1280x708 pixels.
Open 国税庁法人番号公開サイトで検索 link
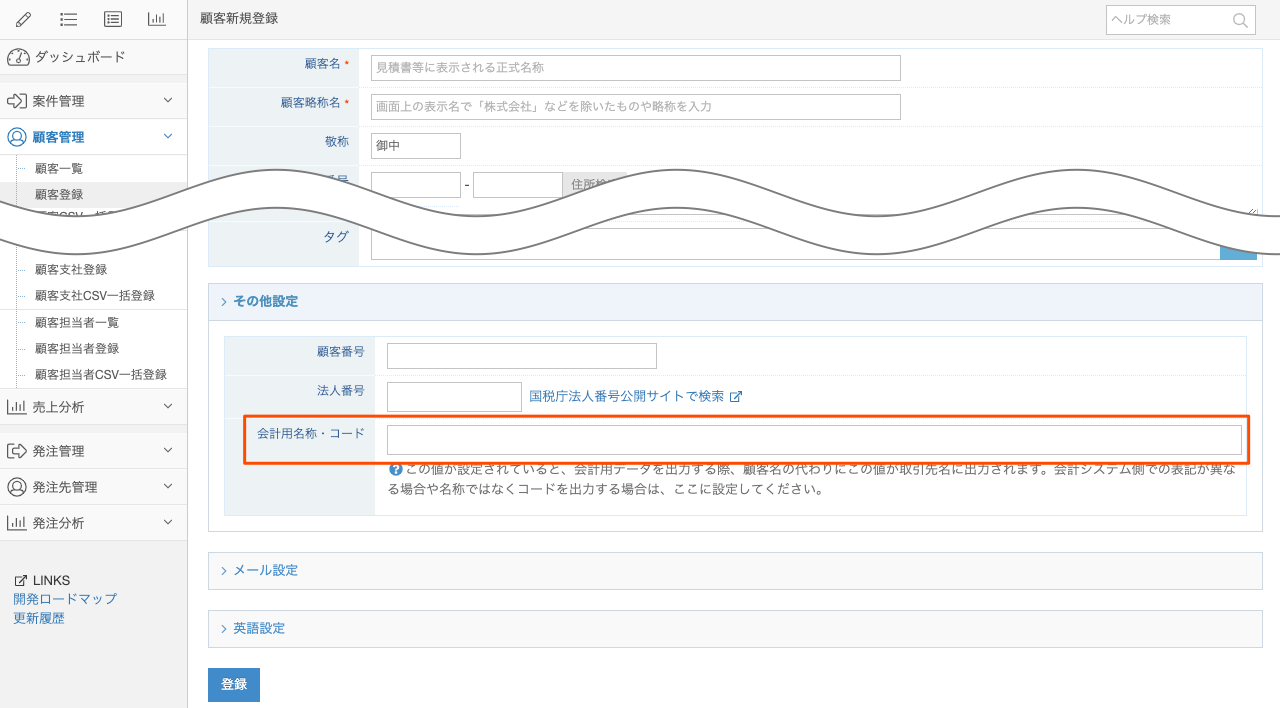click(x=627, y=397)
